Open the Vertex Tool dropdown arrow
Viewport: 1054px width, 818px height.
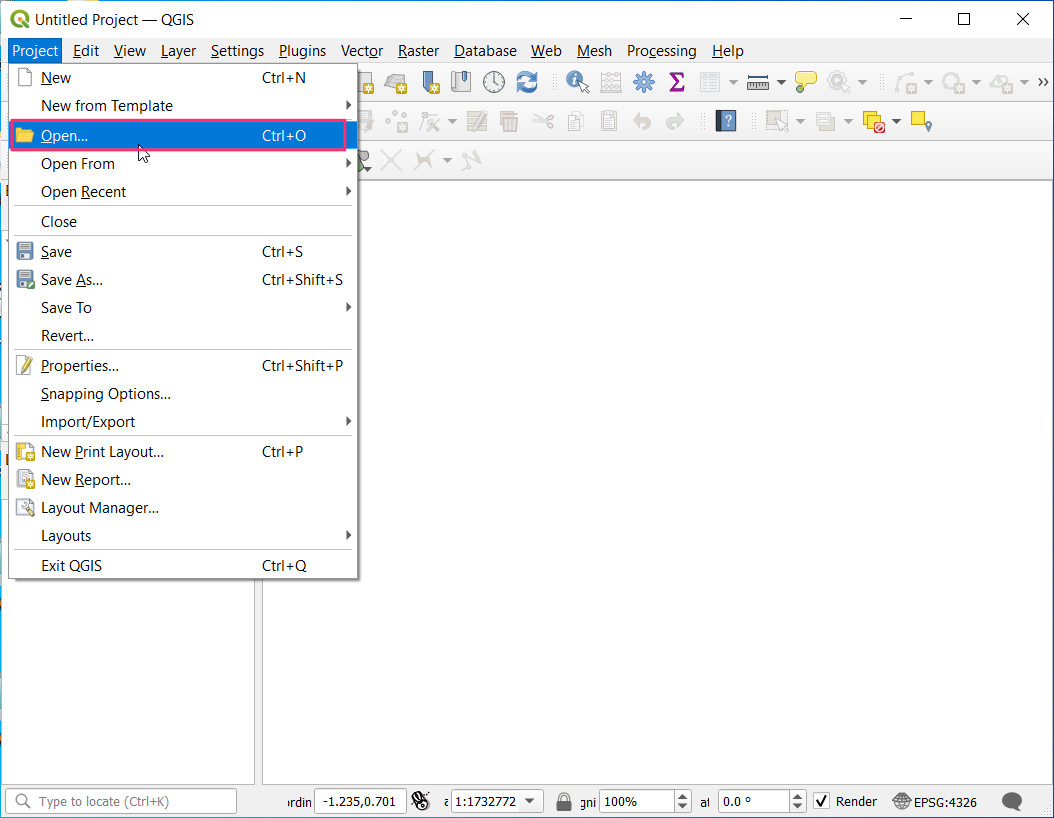pos(452,122)
